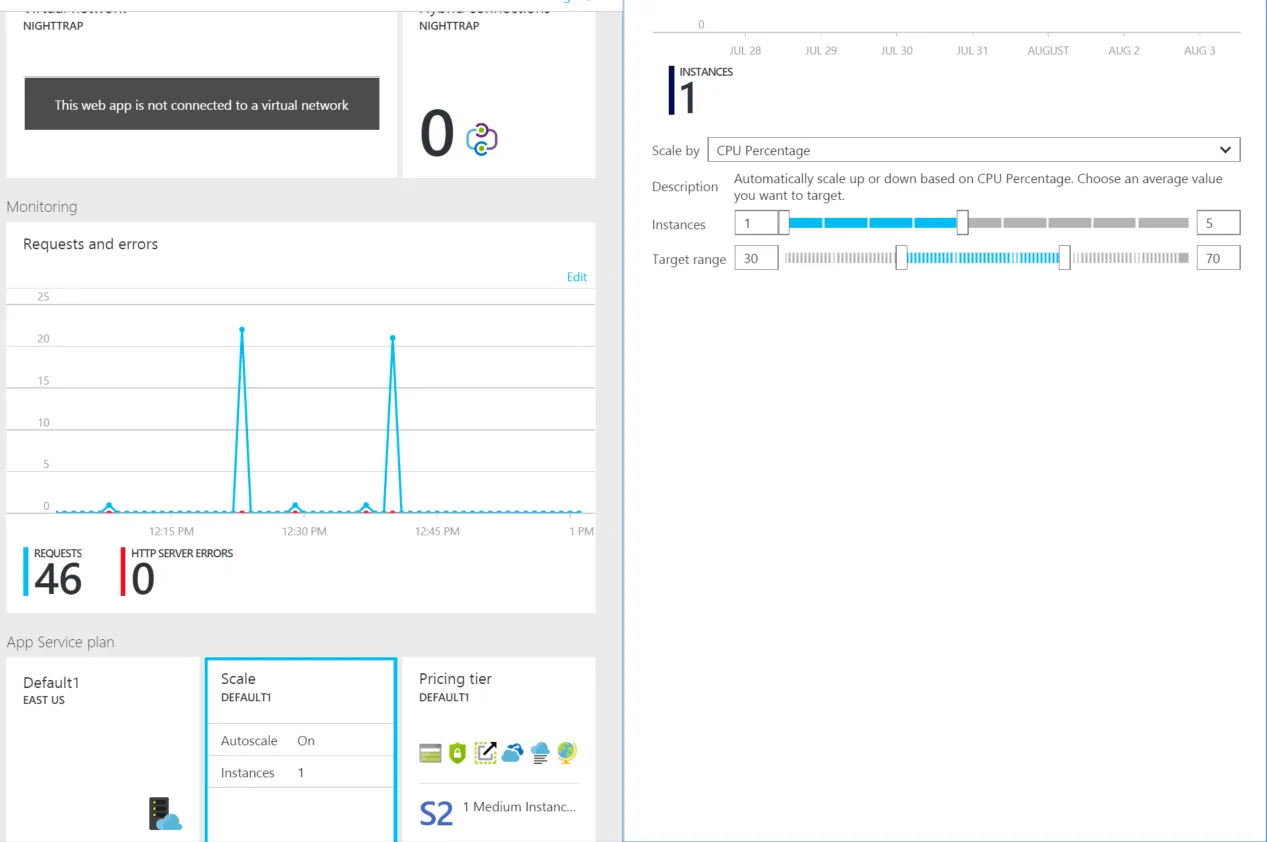The image size is (1267, 842).
Task: Click the green shield lock icon
Action: coord(457,753)
